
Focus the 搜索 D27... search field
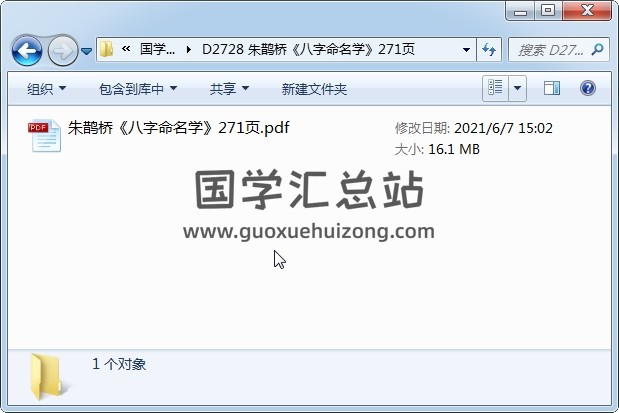[x=551, y=50]
